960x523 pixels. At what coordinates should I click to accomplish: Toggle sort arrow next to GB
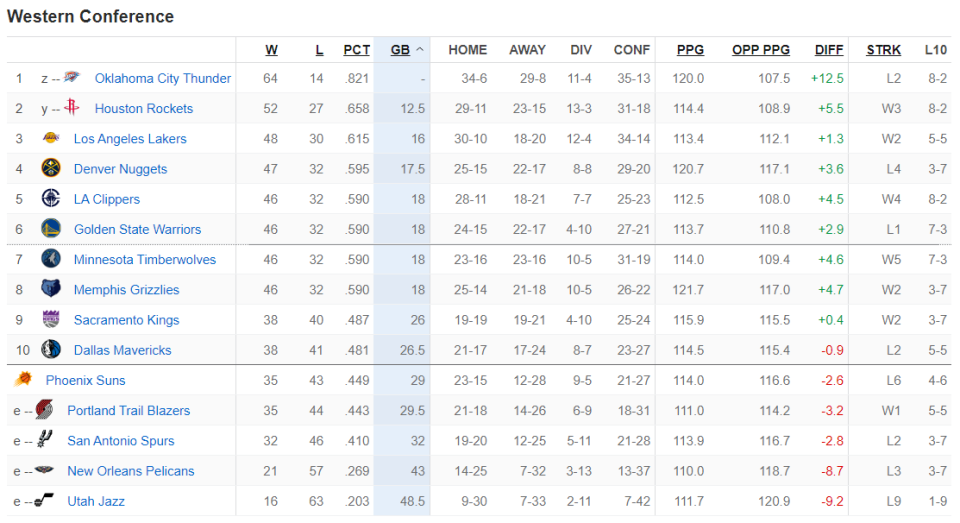(420, 50)
